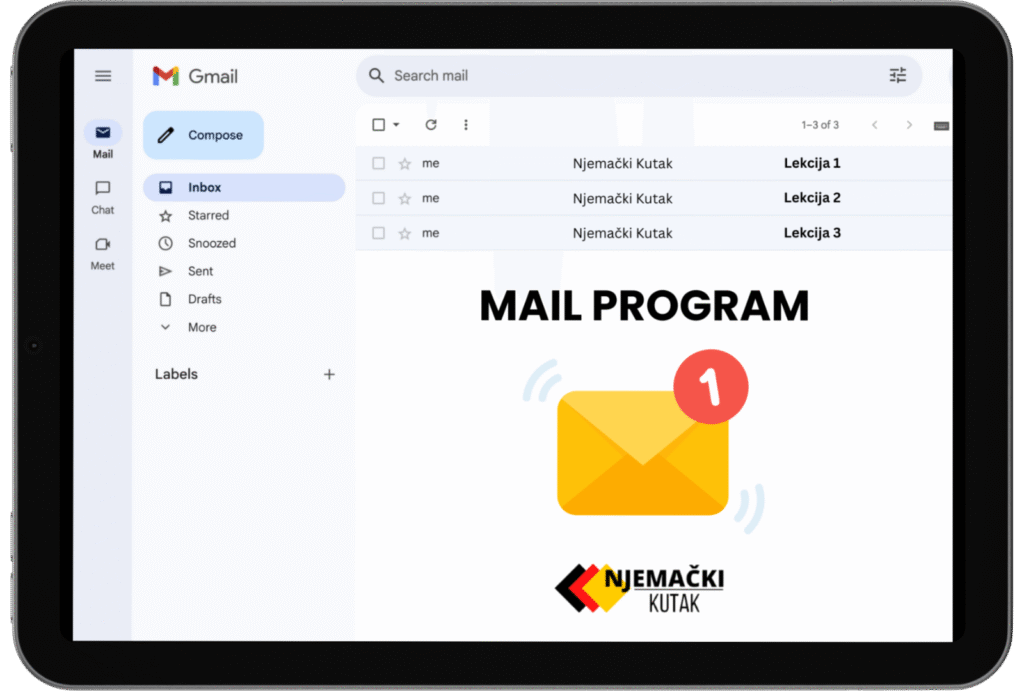Star the Lekcija 1 email
The width and height of the screenshot is (1024, 691).
405,164
